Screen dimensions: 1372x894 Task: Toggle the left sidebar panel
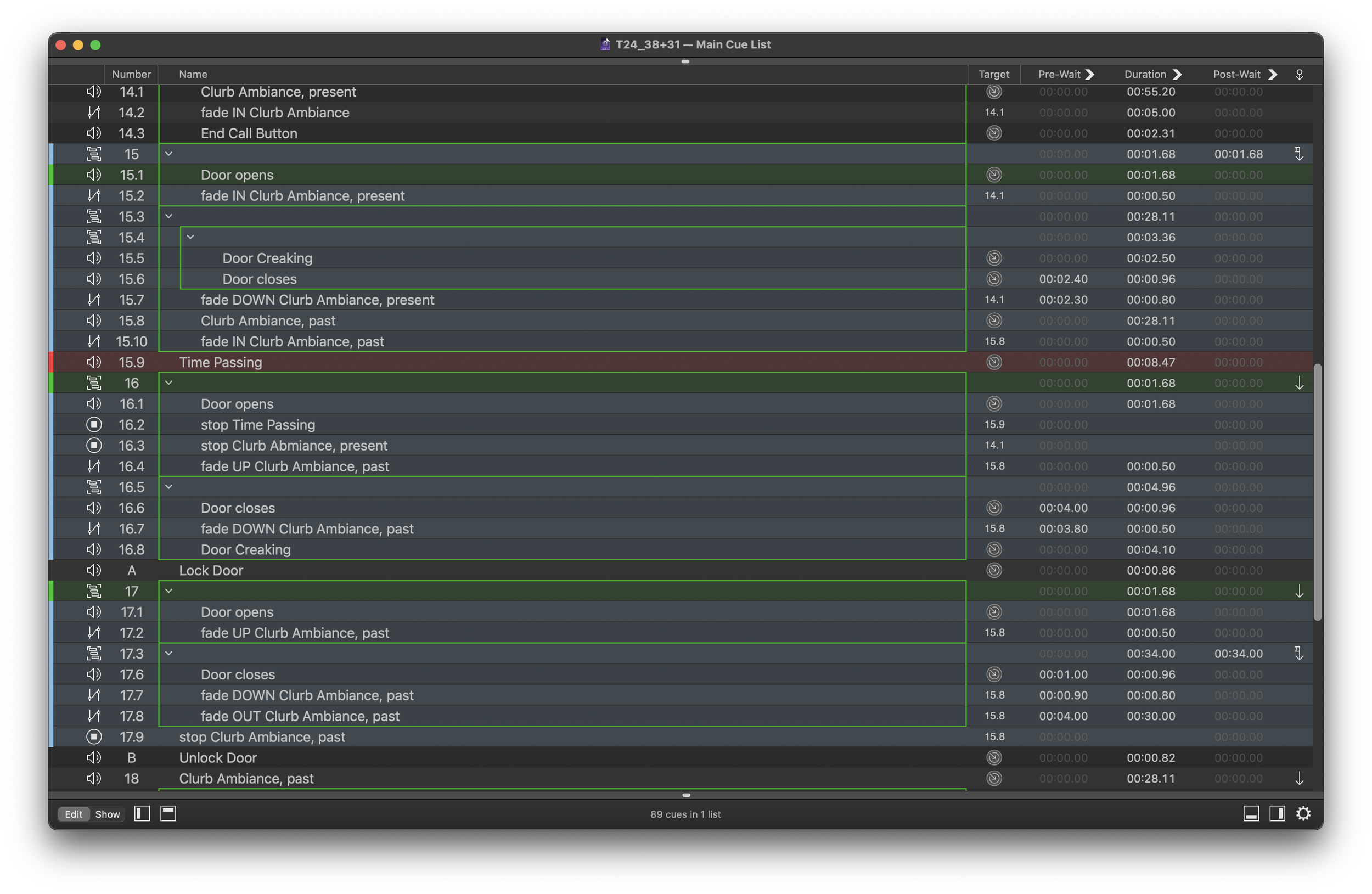click(142, 813)
